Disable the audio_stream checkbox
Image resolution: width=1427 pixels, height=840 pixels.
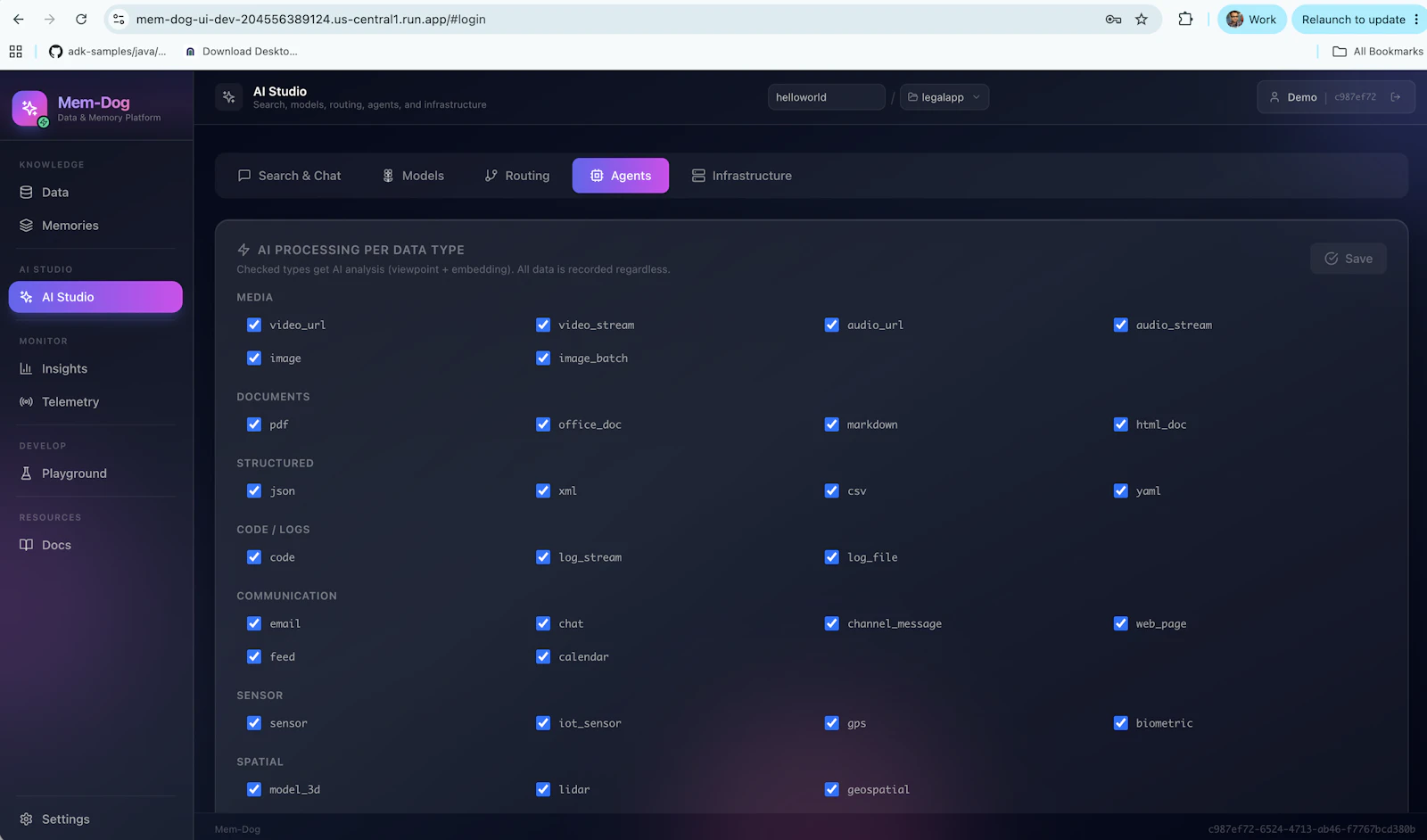point(1121,325)
